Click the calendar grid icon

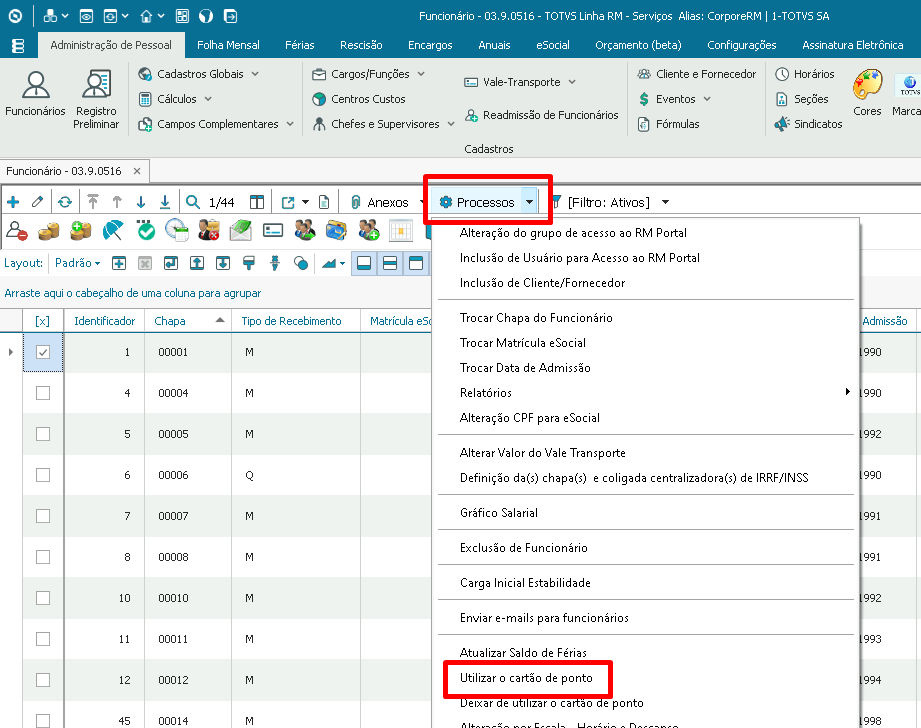(401, 230)
